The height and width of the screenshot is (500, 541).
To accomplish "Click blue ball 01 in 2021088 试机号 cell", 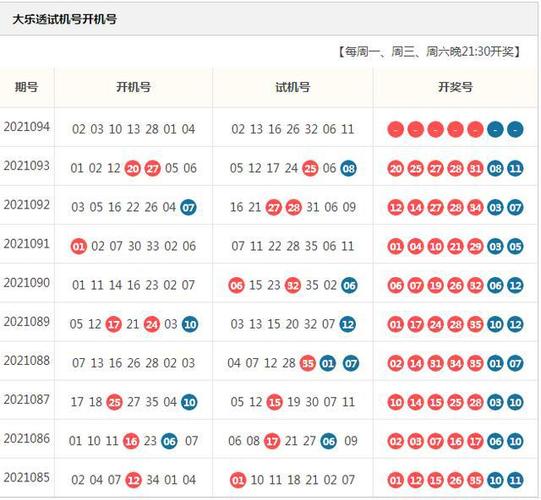I will [x=327, y=363].
